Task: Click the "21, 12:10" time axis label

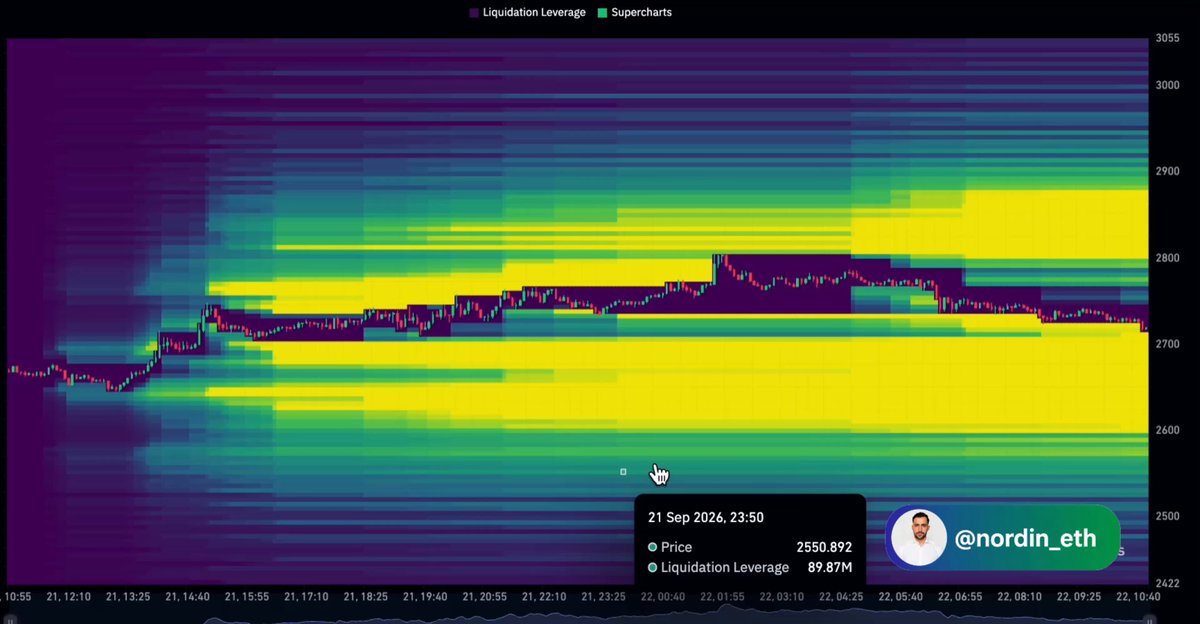Action: click(x=68, y=596)
